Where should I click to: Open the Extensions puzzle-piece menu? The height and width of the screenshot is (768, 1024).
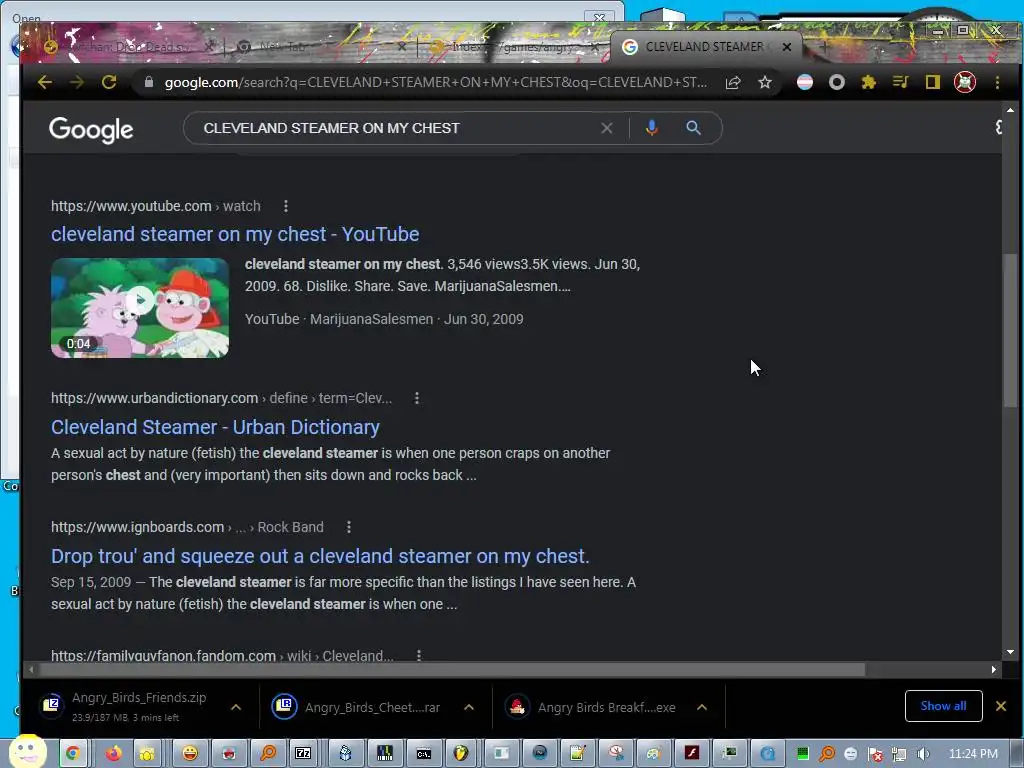click(869, 82)
